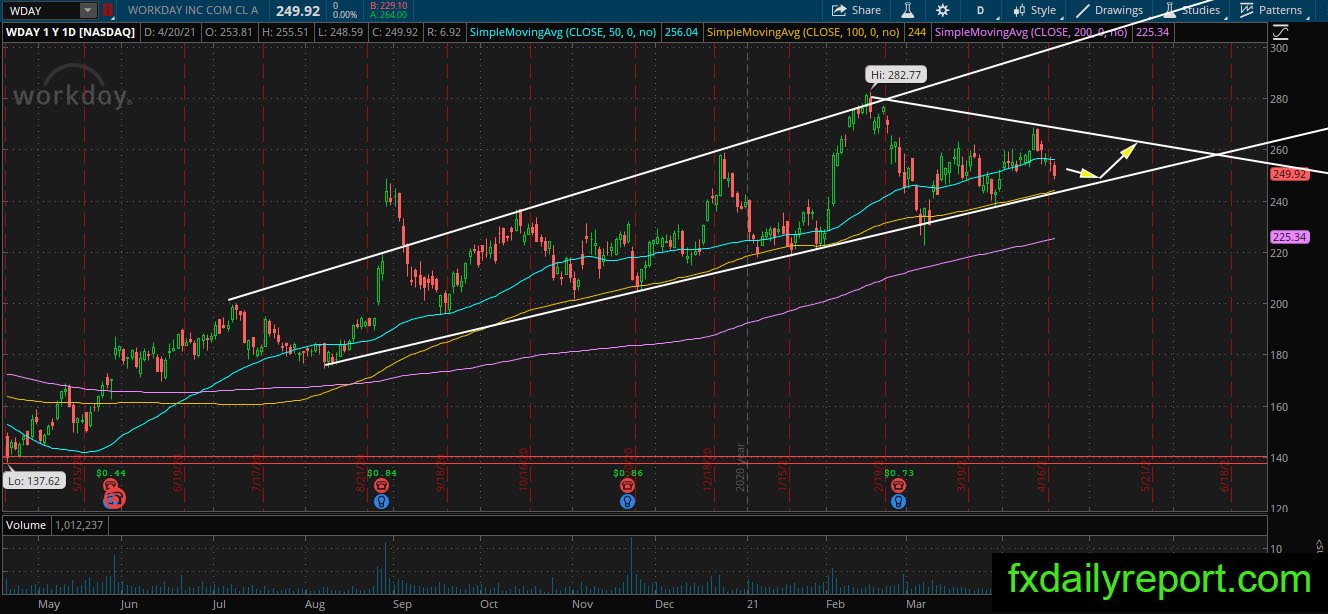Image resolution: width=1328 pixels, height=614 pixels.
Task: Open the D timeframe aggregation dropdown
Action: pos(980,10)
